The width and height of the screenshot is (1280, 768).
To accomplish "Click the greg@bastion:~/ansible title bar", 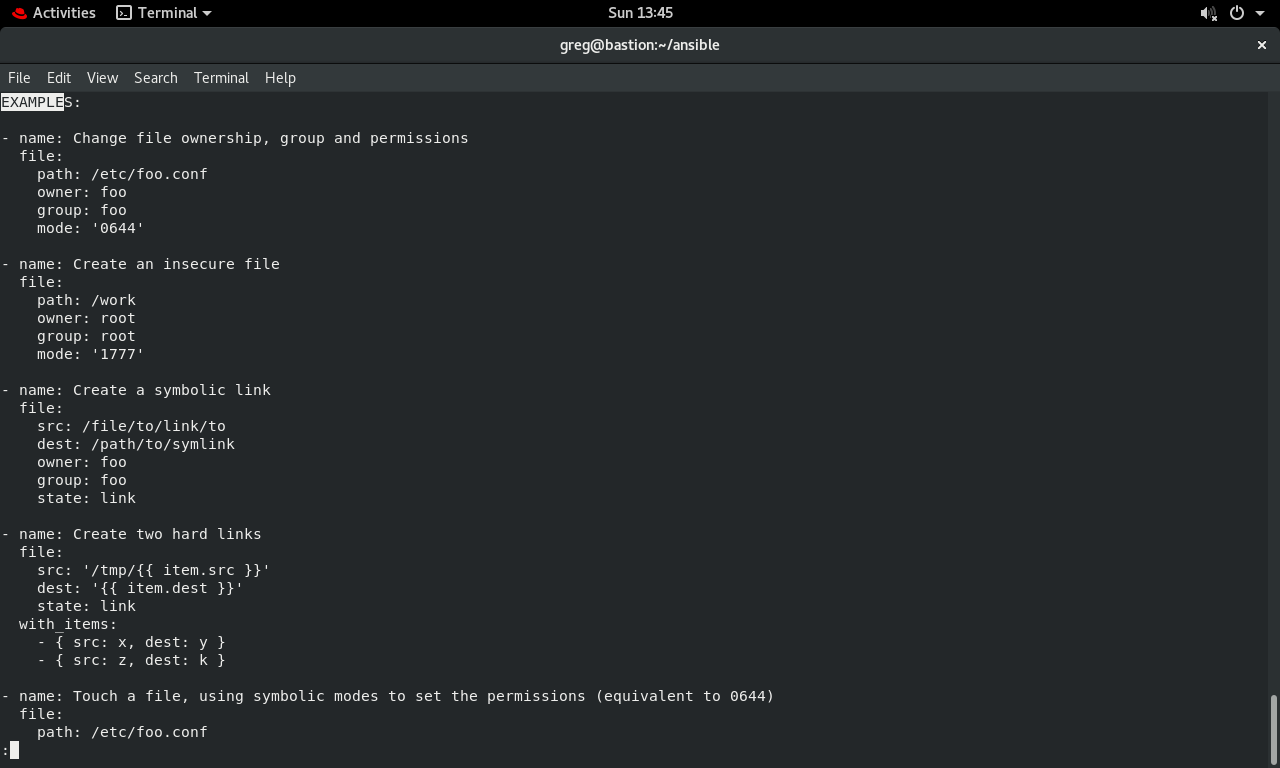I will (x=640, y=45).
